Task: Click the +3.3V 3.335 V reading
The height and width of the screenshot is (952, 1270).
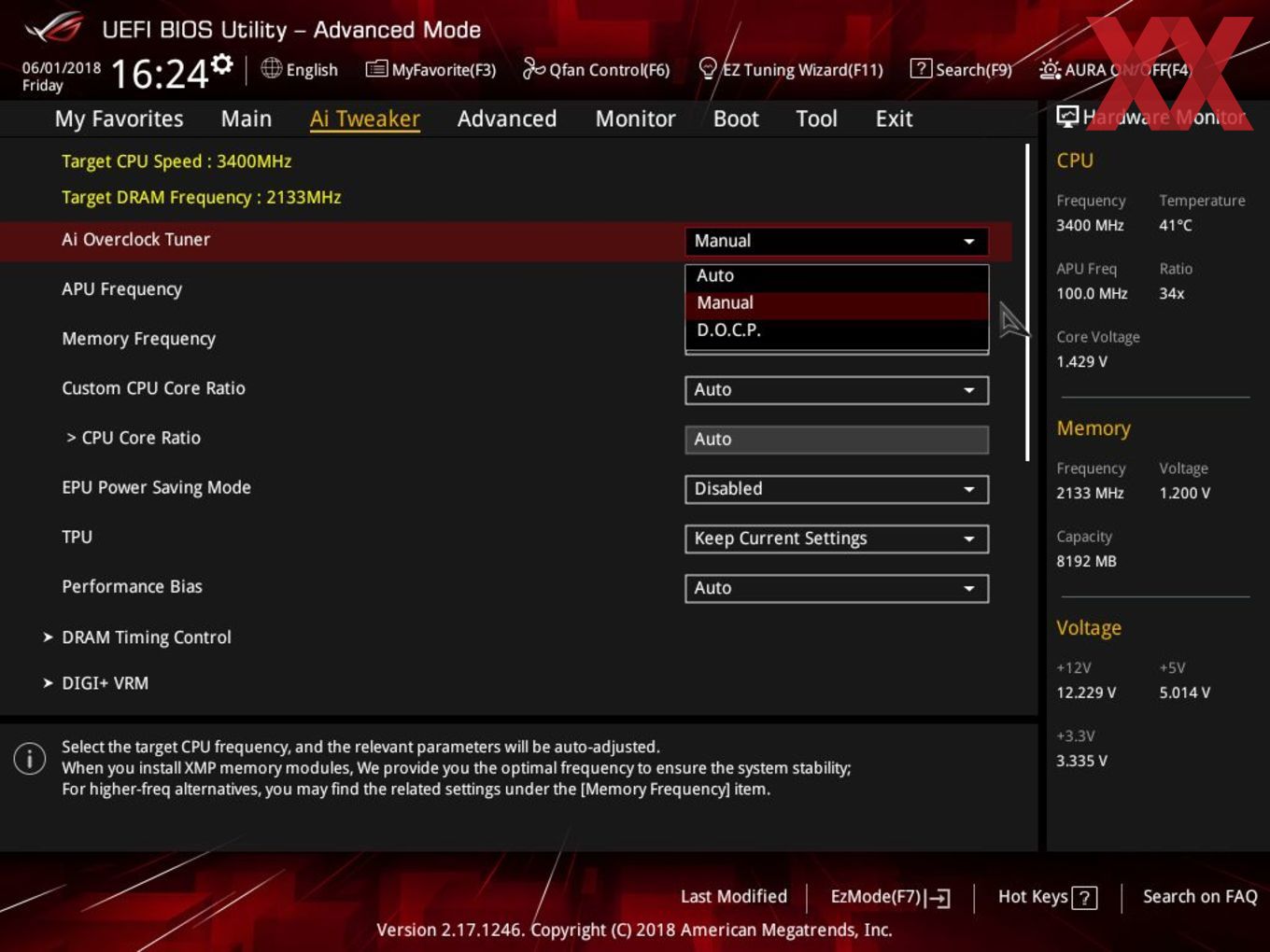Action: point(1081,762)
